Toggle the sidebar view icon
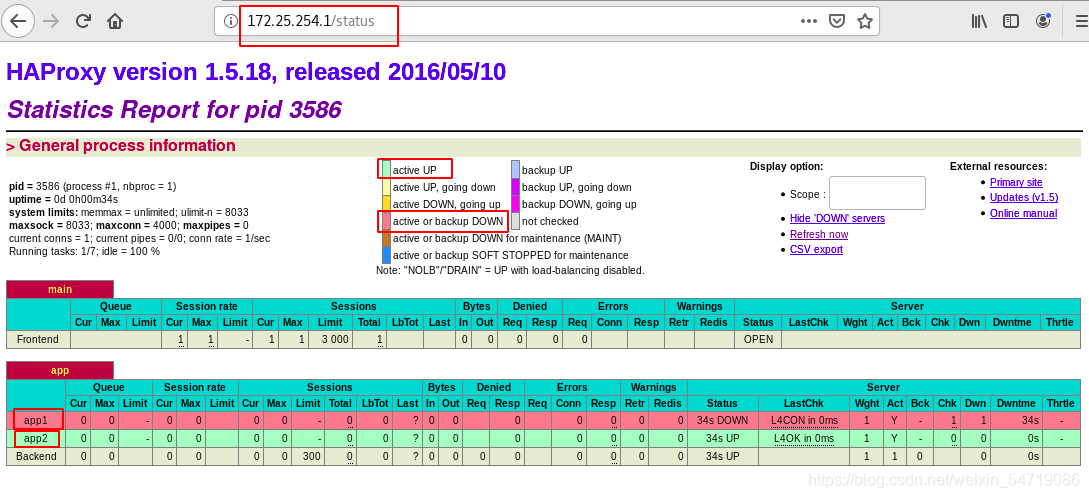Screen dimensions: 1089x498 [1011, 22]
